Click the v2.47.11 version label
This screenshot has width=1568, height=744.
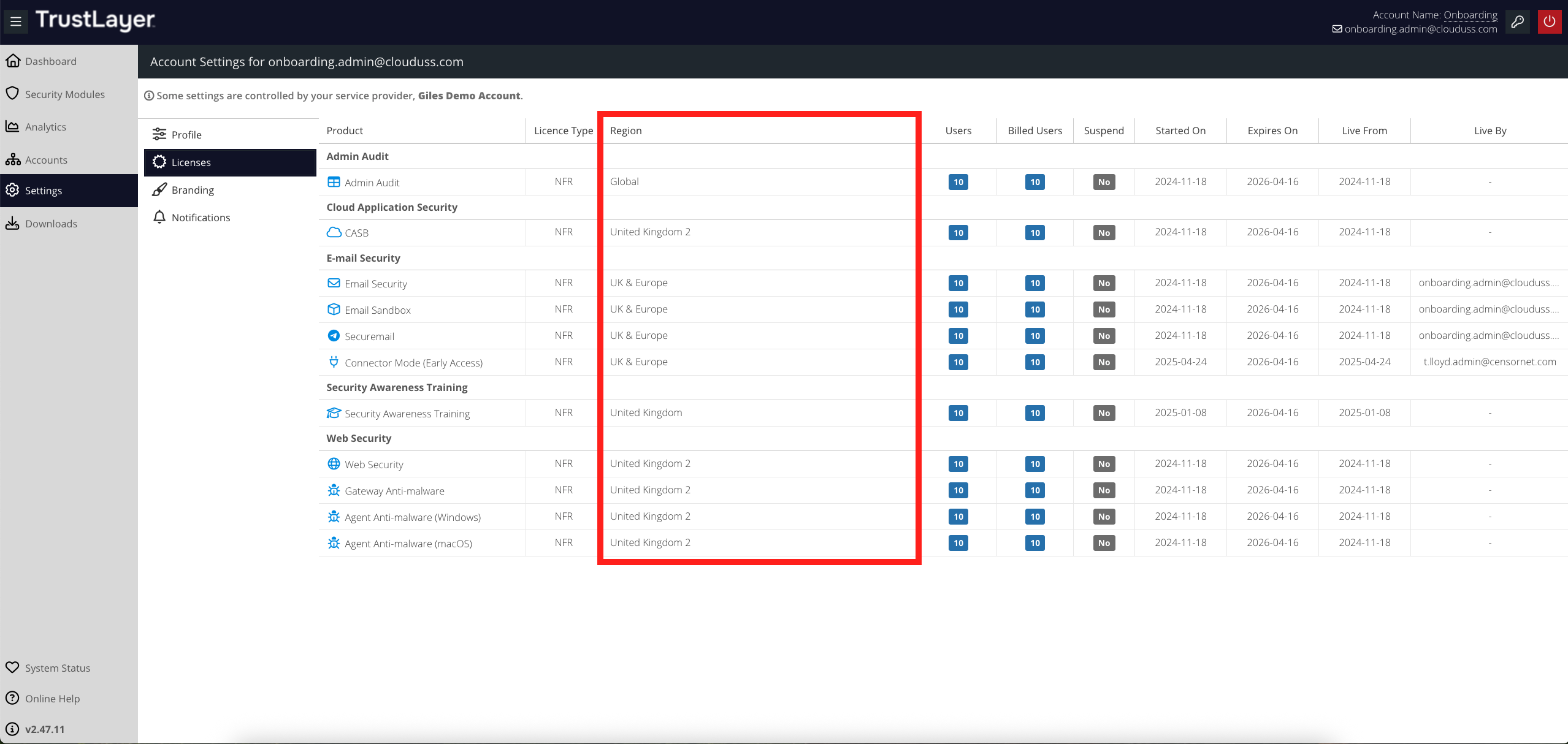[45, 729]
